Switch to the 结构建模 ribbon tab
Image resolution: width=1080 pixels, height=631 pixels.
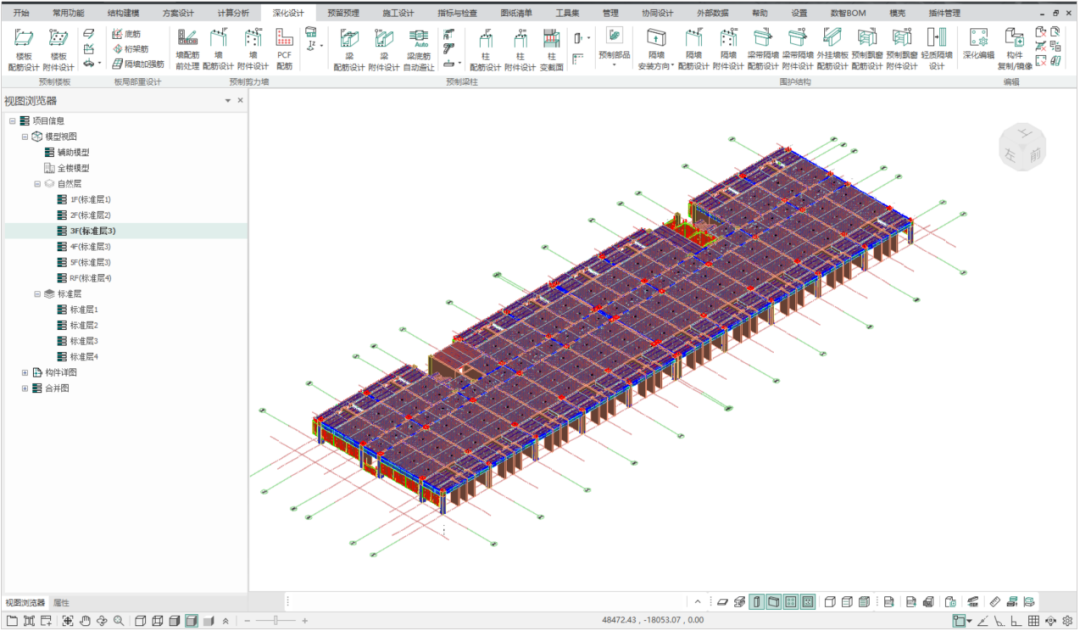[123, 13]
